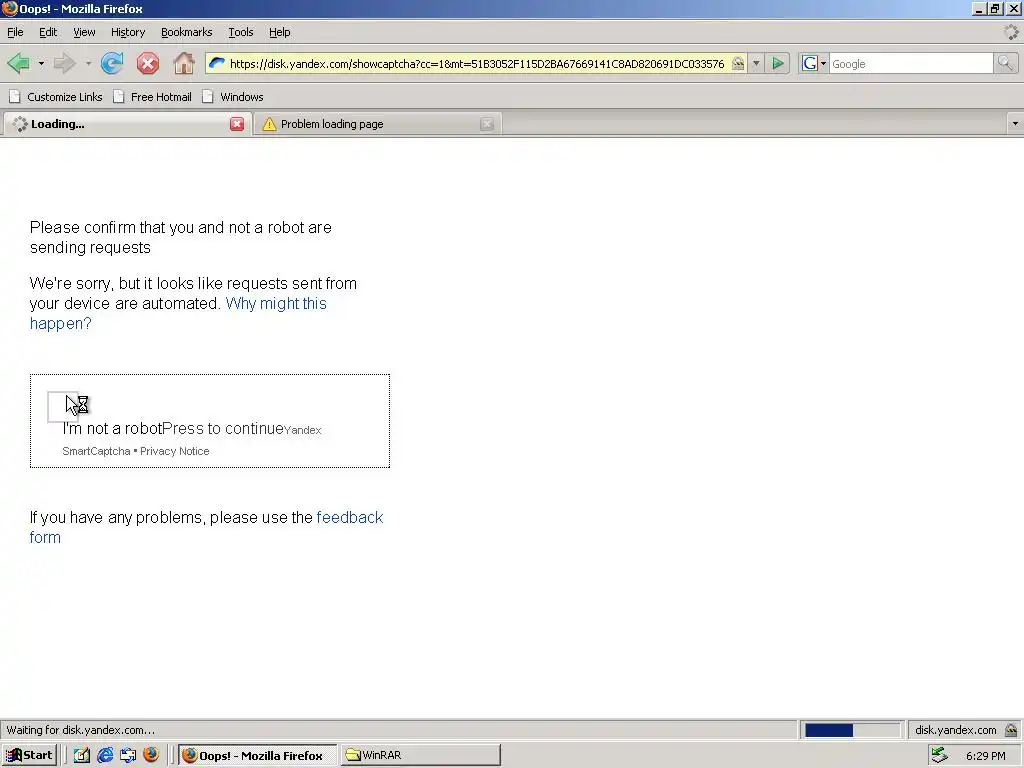Image resolution: width=1024 pixels, height=768 pixels.
Task: Open the Privacy Notice link
Action: coord(174,451)
